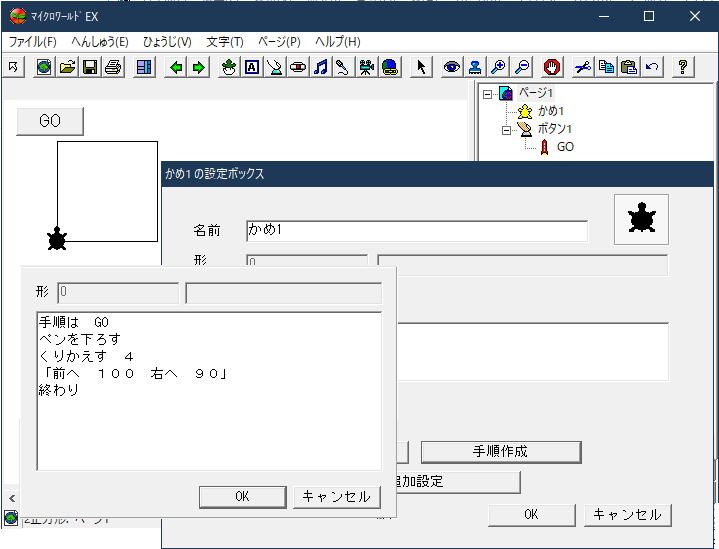Open the ひょうじ(V) menu
The image size is (719, 549).
(x=167, y=42)
